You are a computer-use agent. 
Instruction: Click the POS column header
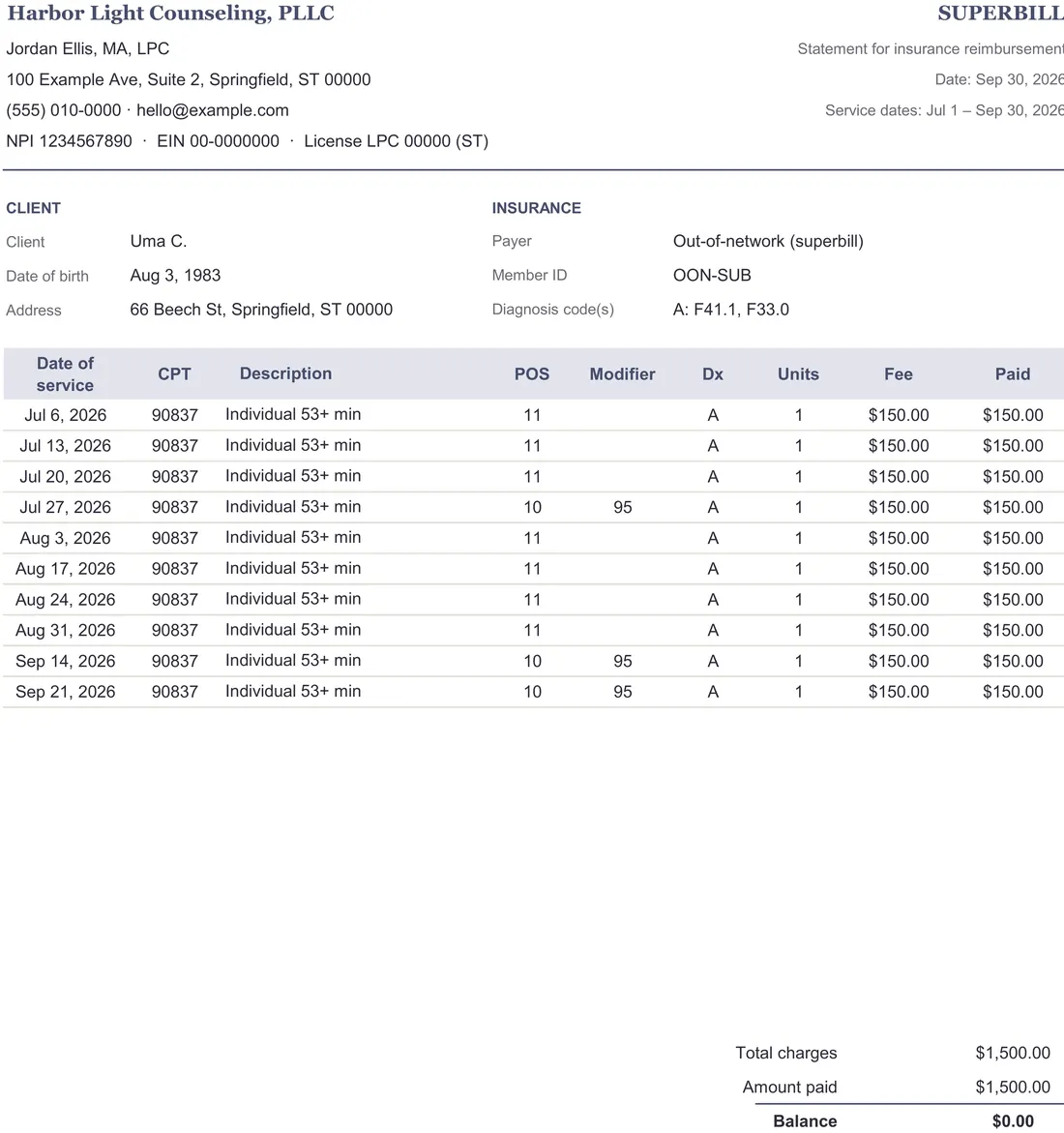point(532,374)
